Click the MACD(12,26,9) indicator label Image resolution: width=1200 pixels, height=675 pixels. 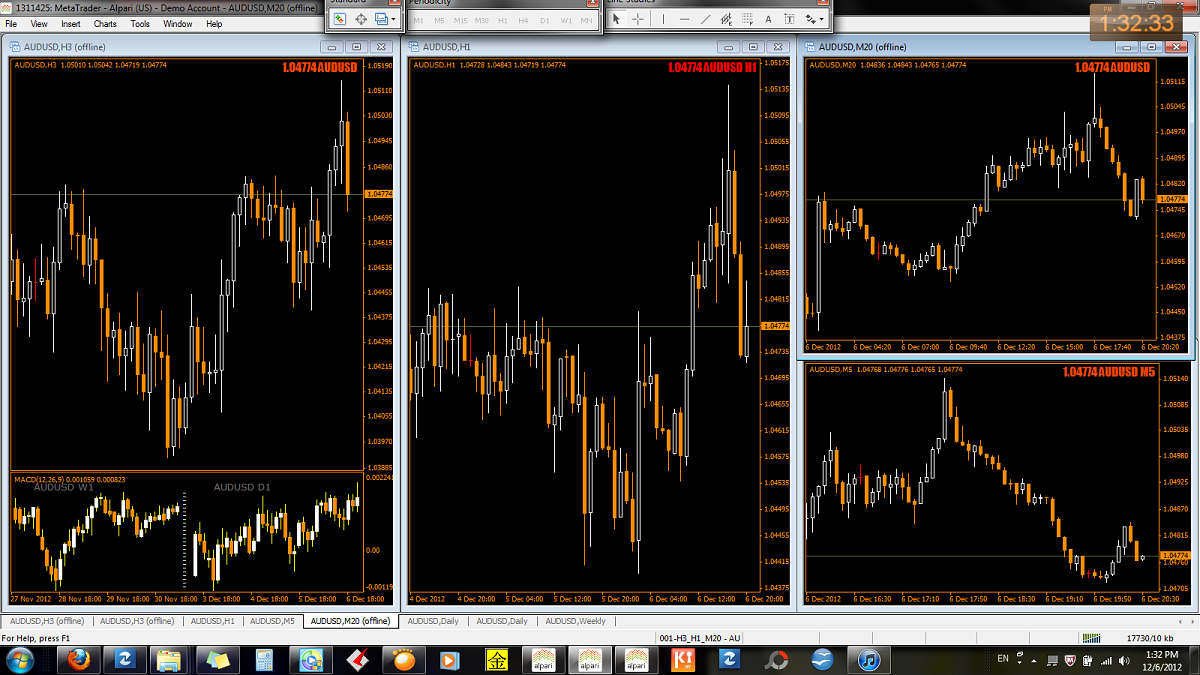point(70,480)
